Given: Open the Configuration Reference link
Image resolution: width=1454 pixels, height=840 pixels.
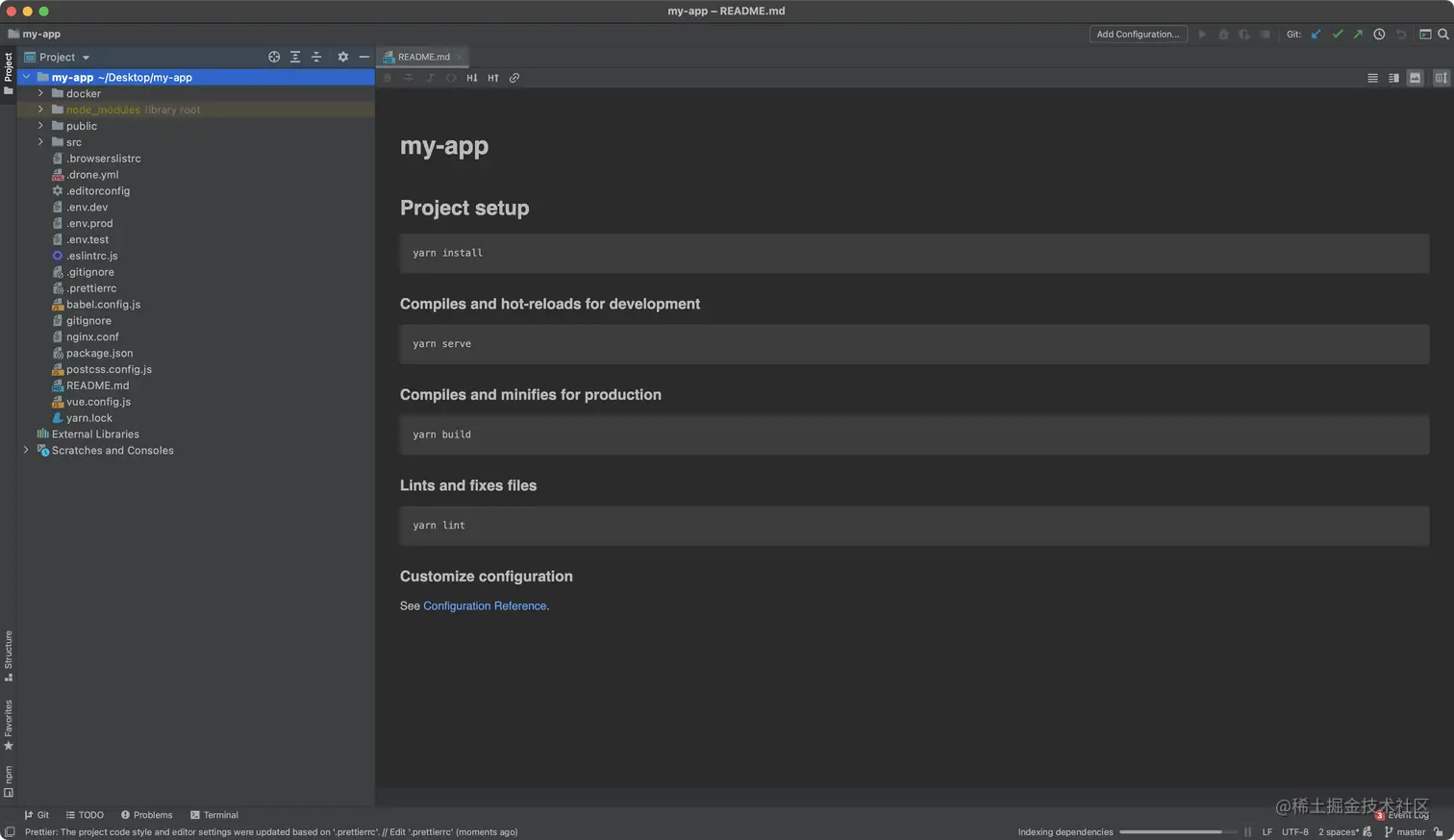Looking at the screenshot, I should click(485, 606).
